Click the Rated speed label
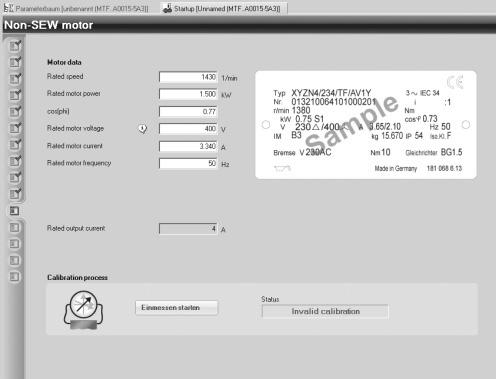496x379 pixels. [65, 76]
